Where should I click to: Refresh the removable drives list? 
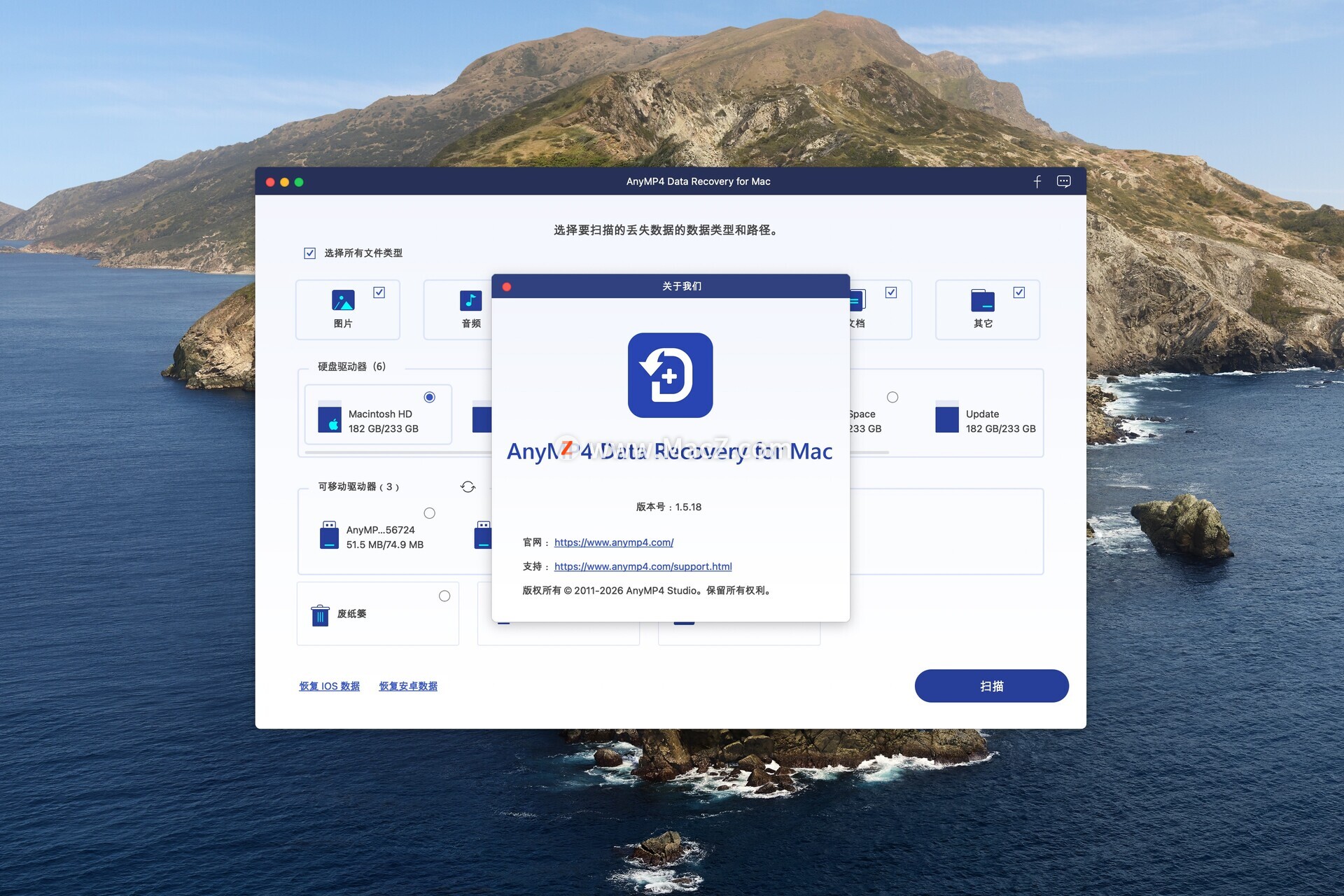tap(468, 486)
